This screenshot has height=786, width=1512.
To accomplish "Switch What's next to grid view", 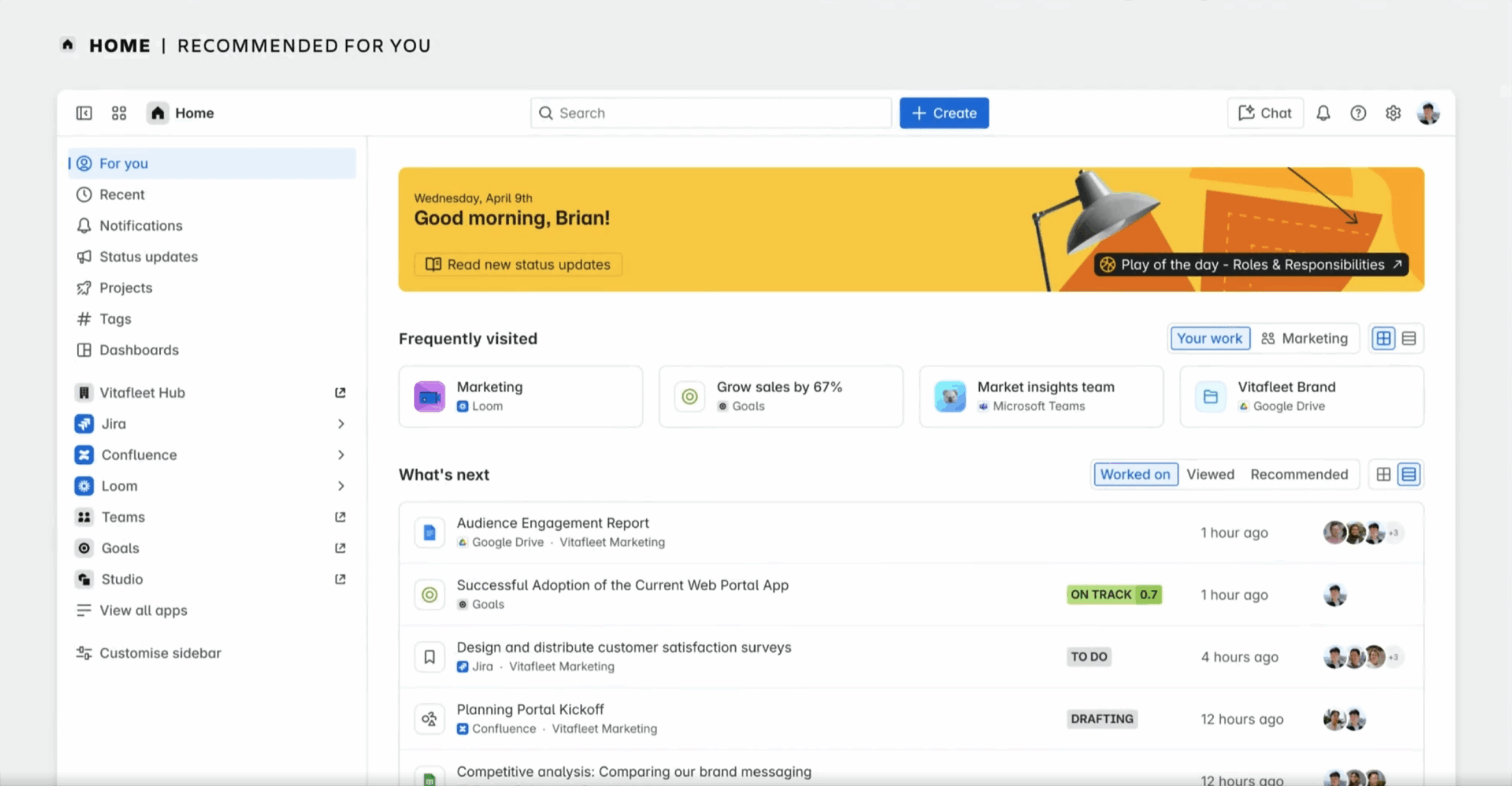I will point(1383,475).
